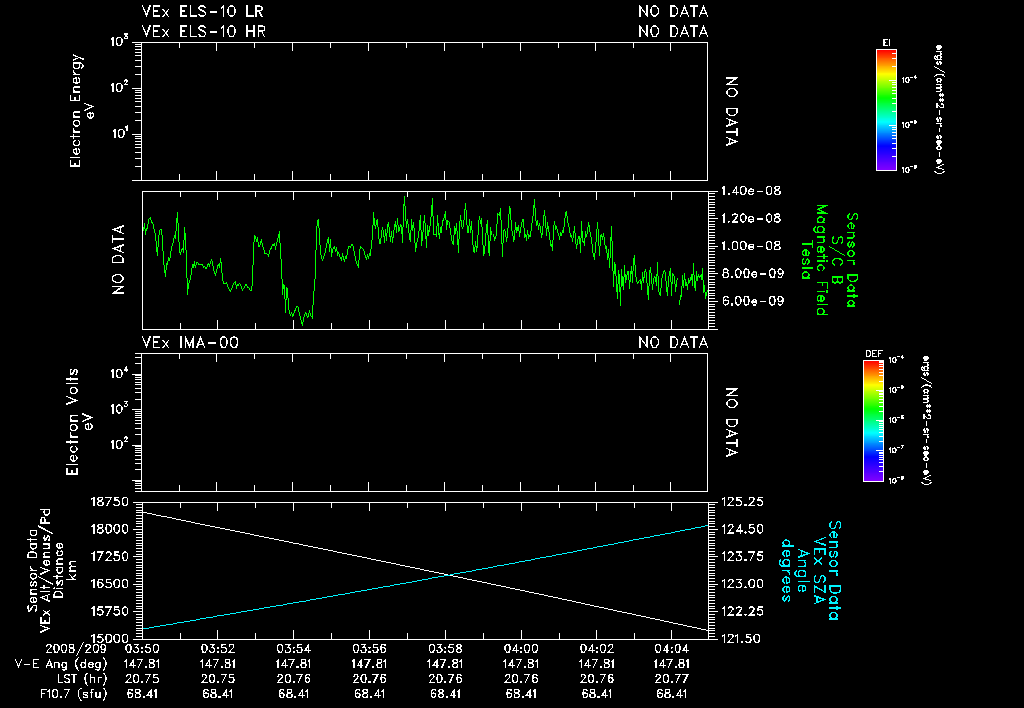
Task: Click the 123.75 angle tick label
Action: tap(743, 556)
